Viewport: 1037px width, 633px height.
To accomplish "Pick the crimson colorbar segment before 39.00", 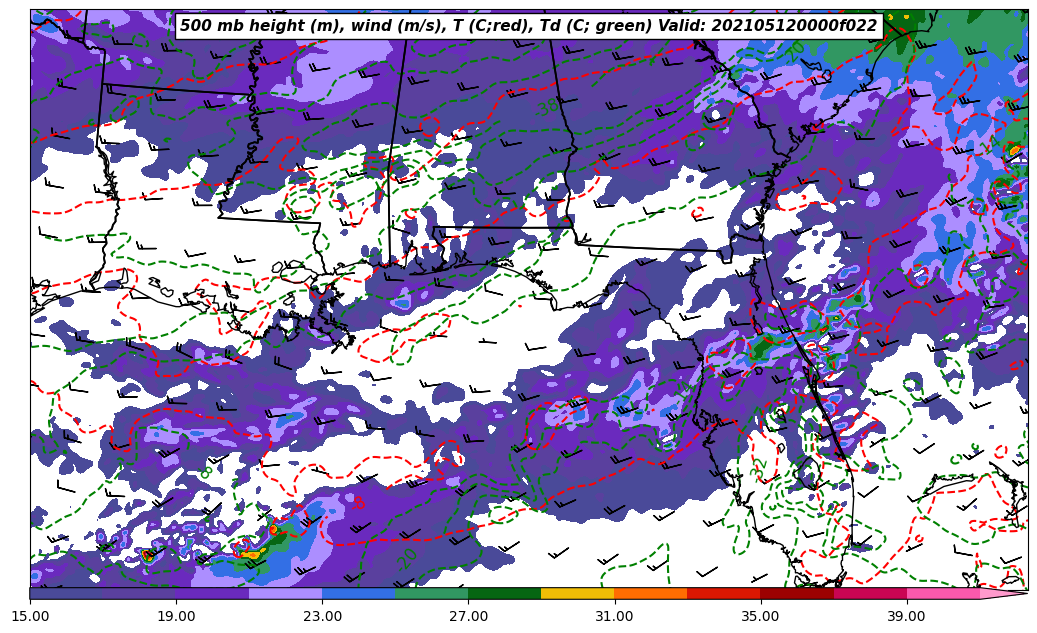I will [870, 593].
